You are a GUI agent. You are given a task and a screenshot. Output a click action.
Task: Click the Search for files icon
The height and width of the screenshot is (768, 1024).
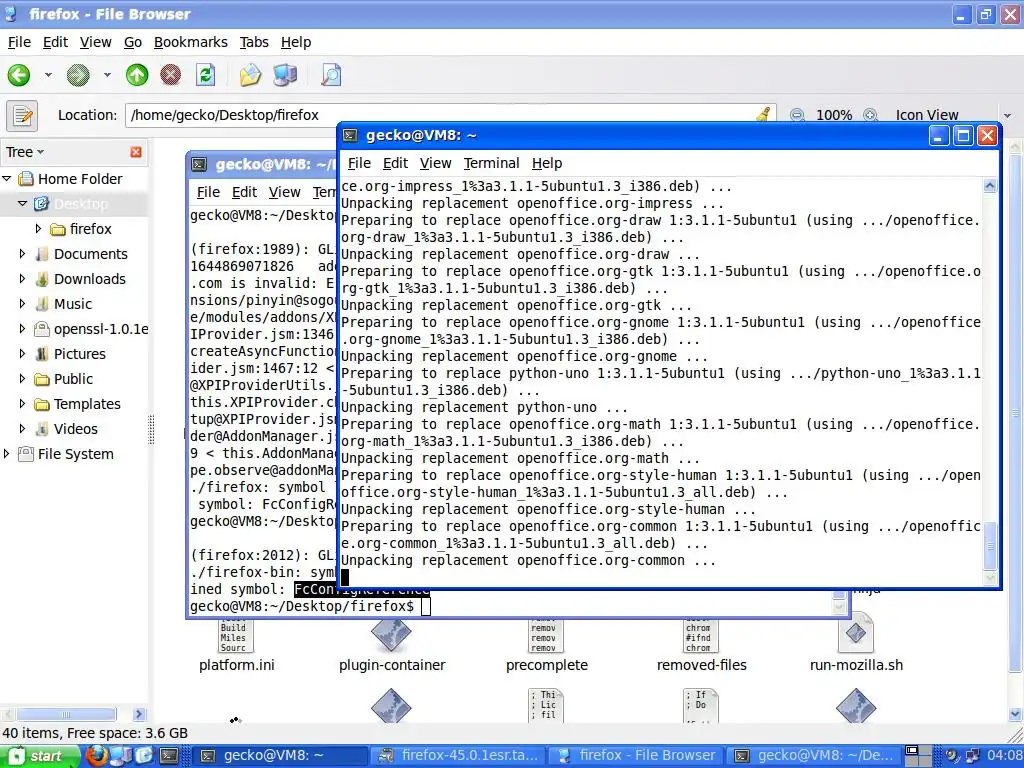pos(331,75)
